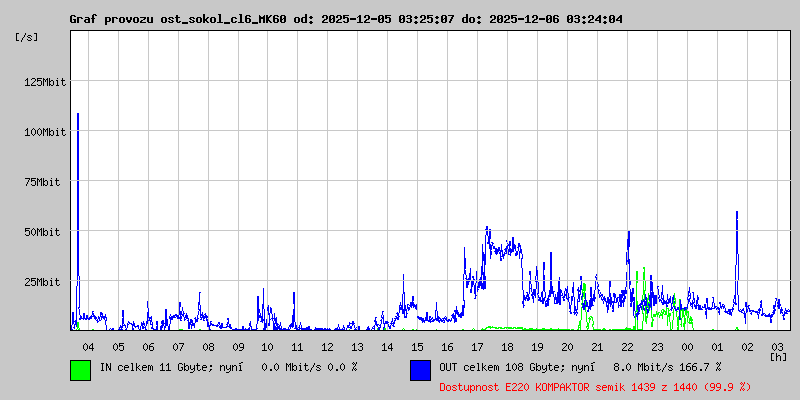Click the [/s] unit label
The height and width of the screenshot is (400, 800).
coord(27,36)
